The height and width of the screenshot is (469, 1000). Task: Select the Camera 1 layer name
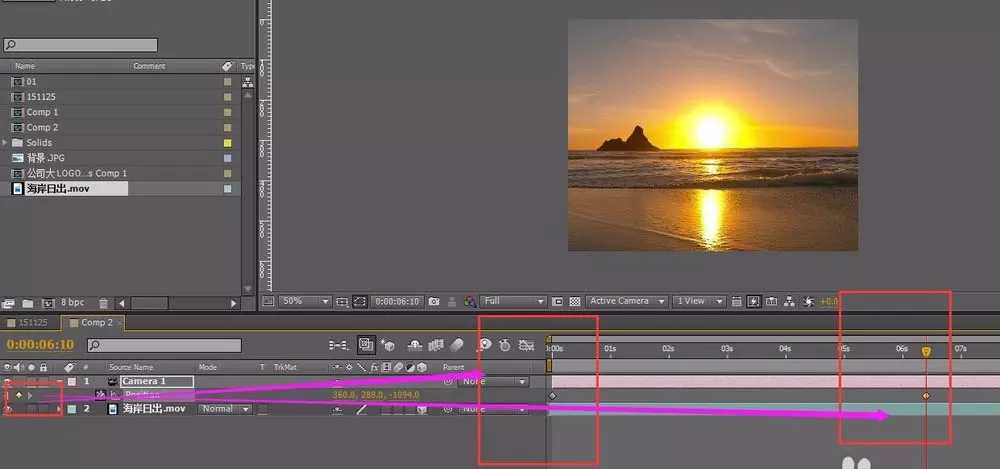pyautogui.click(x=158, y=382)
